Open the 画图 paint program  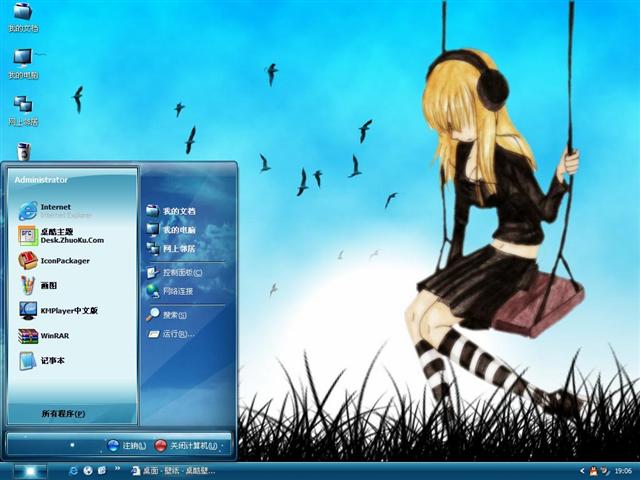50,285
